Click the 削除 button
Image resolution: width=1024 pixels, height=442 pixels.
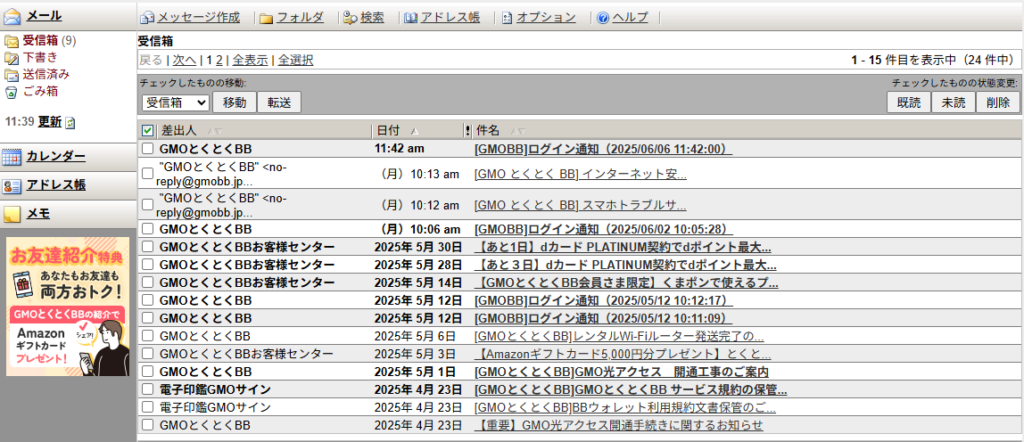(x=998, y=103)
